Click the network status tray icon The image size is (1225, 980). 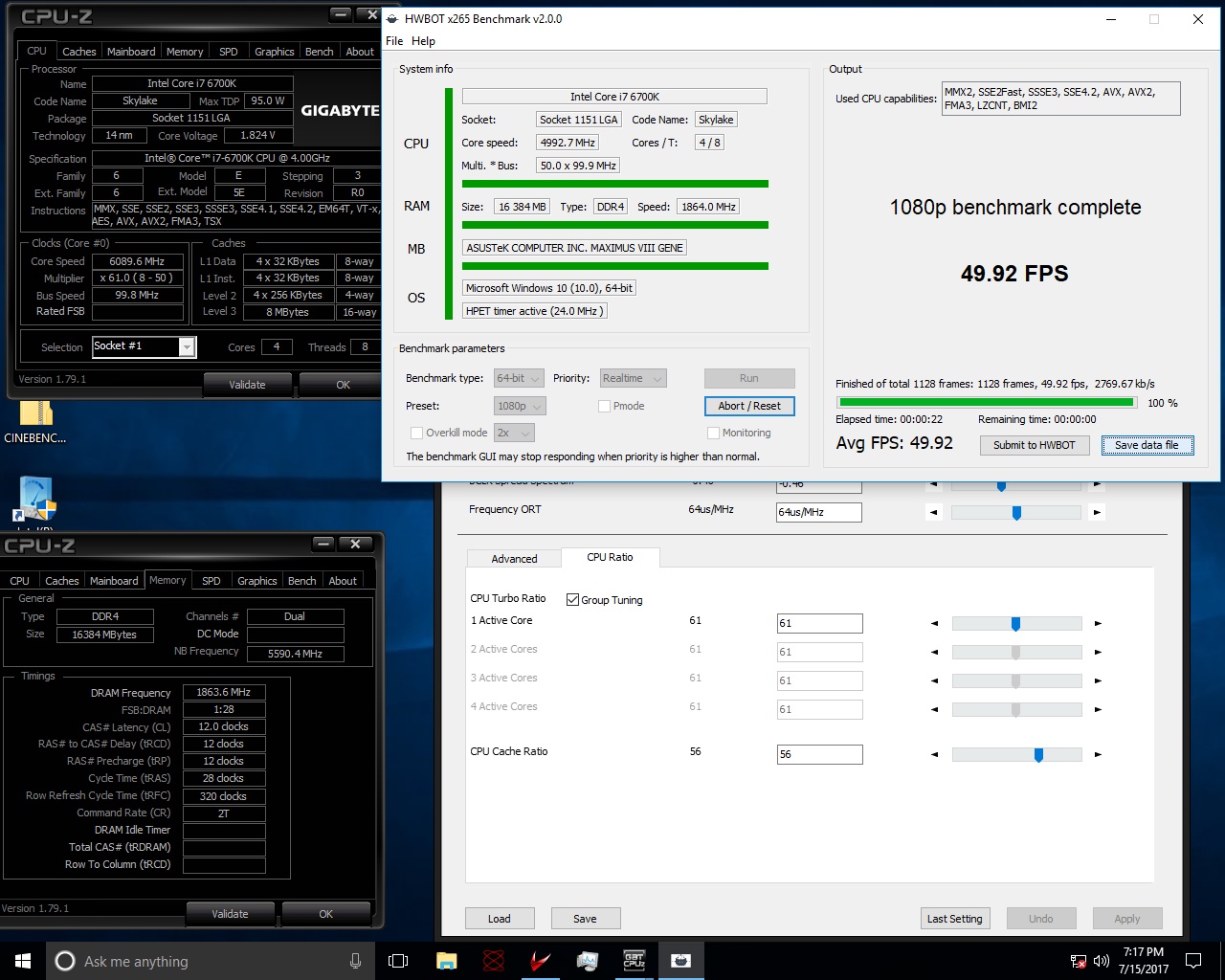tap(1079, 961)
